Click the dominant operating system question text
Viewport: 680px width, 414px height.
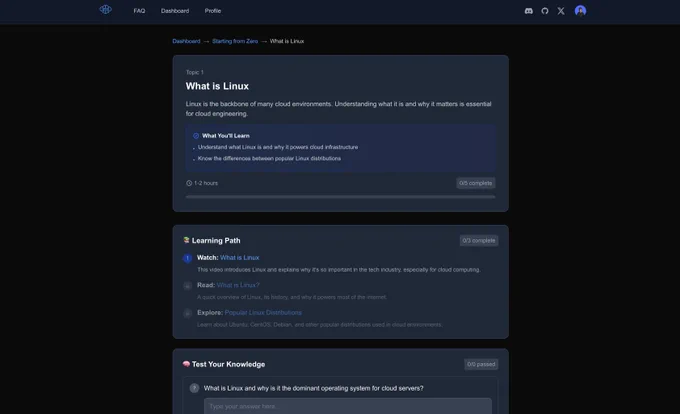click(314, 388)
